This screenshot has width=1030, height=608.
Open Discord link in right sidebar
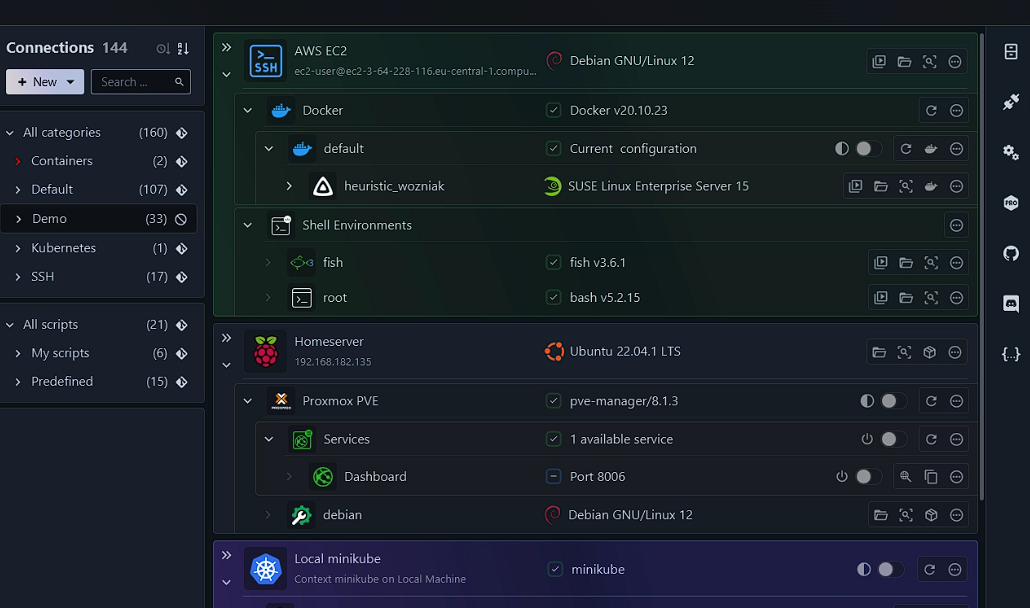(x=1011, y=303)
